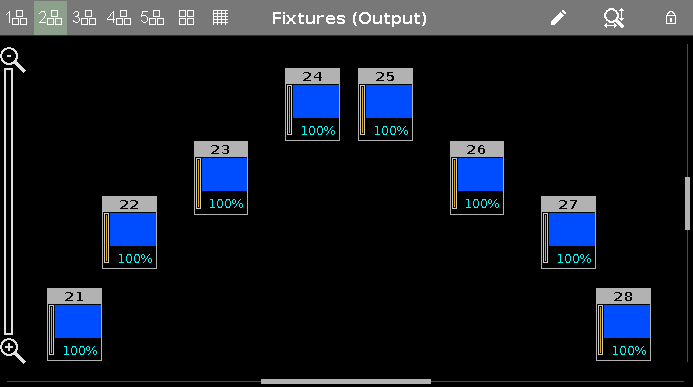This screenshot has width=693, height=387.
Task: Select layout view 2 icon
Action: click(x=50, y=18)
